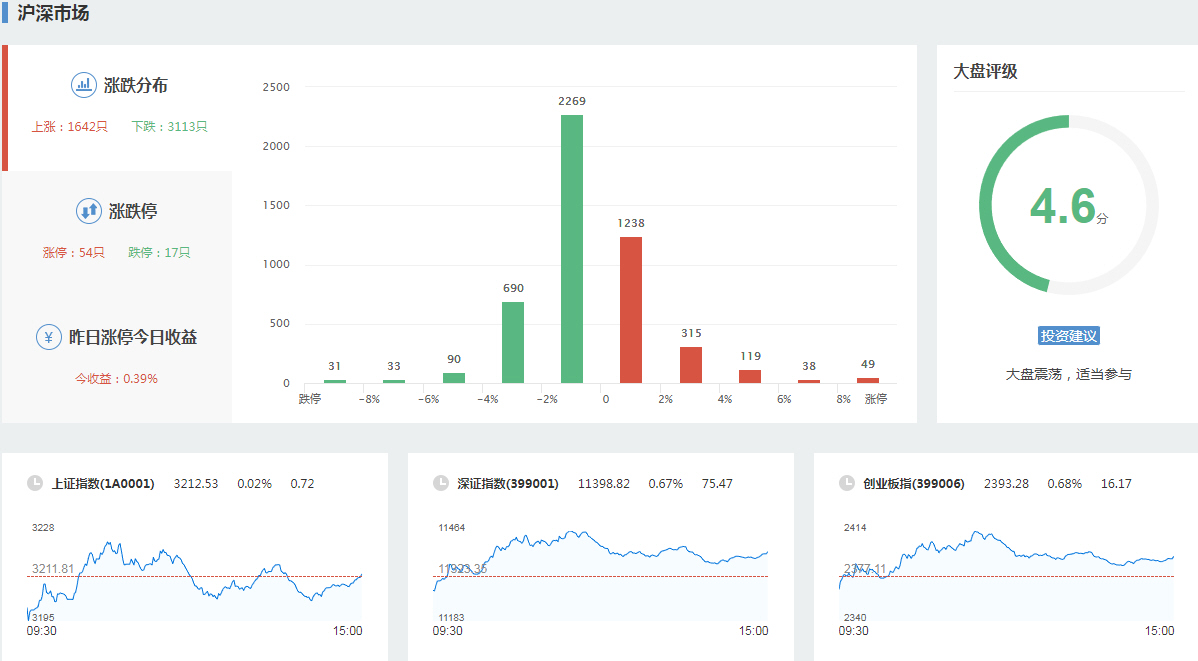Click the yen icon for 昨日涨停今日收益
Image resolution: width=1198 pixels, height=661 pixels.
[48, 337]
